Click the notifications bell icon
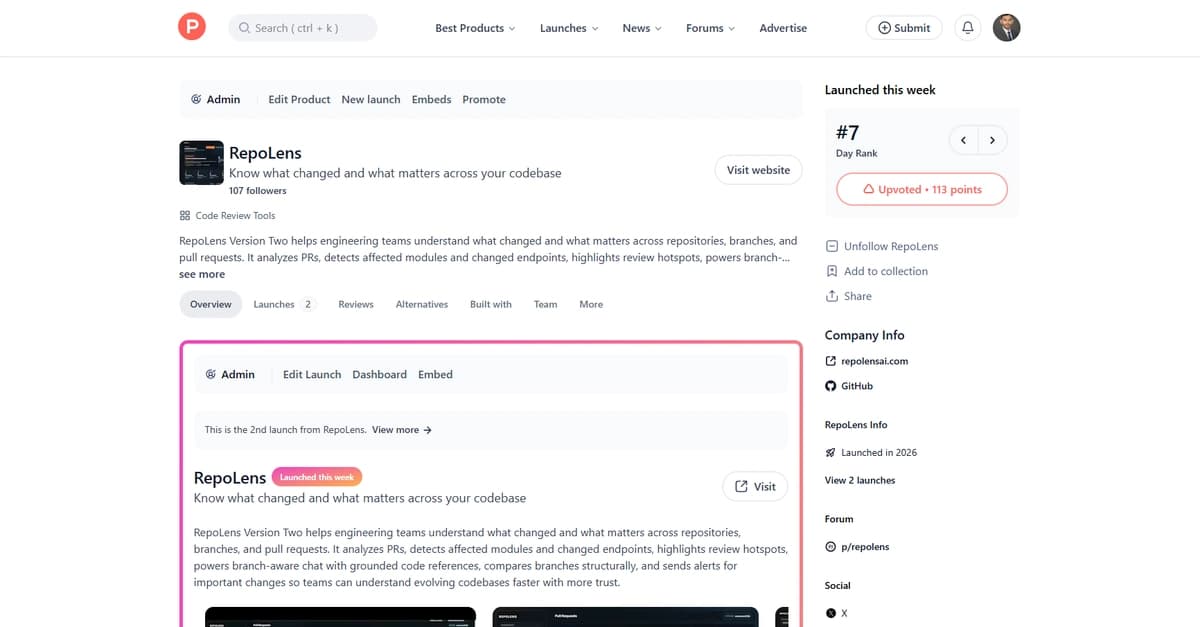This screenshot has height=627, width=1200. 966,27
